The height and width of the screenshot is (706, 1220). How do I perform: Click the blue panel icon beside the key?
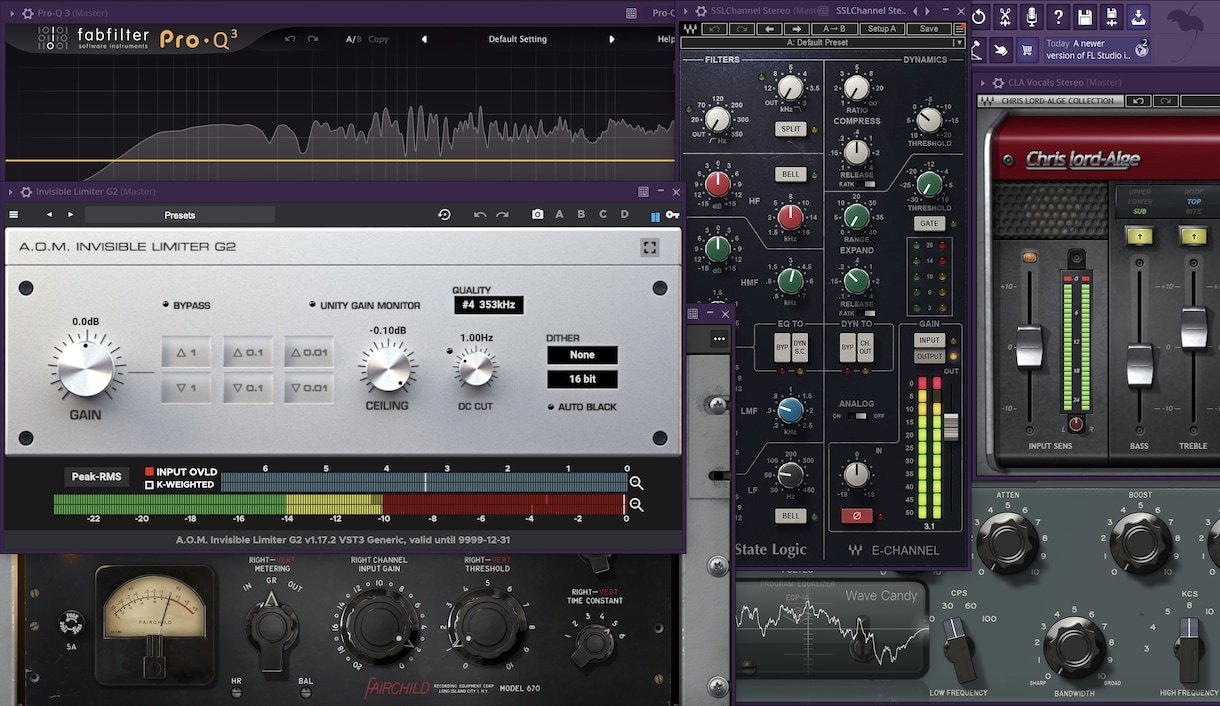click(x=655, y=215)
